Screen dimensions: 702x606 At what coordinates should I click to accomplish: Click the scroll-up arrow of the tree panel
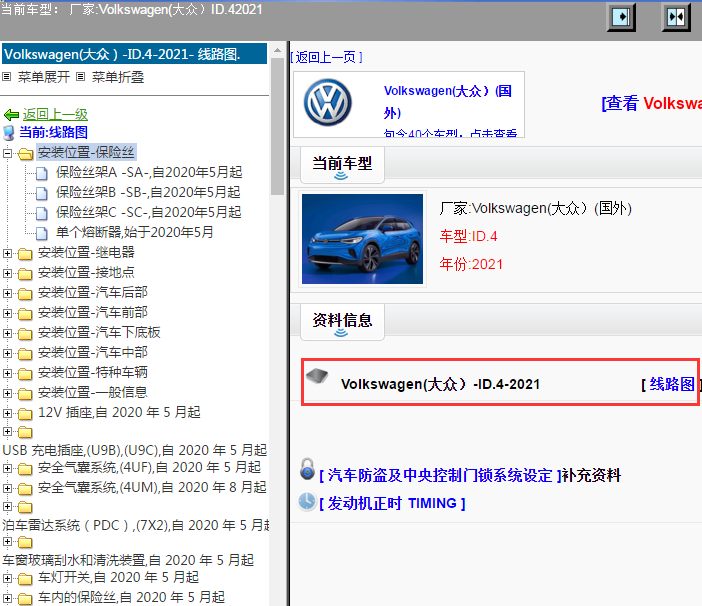click(x=277, y=50)
